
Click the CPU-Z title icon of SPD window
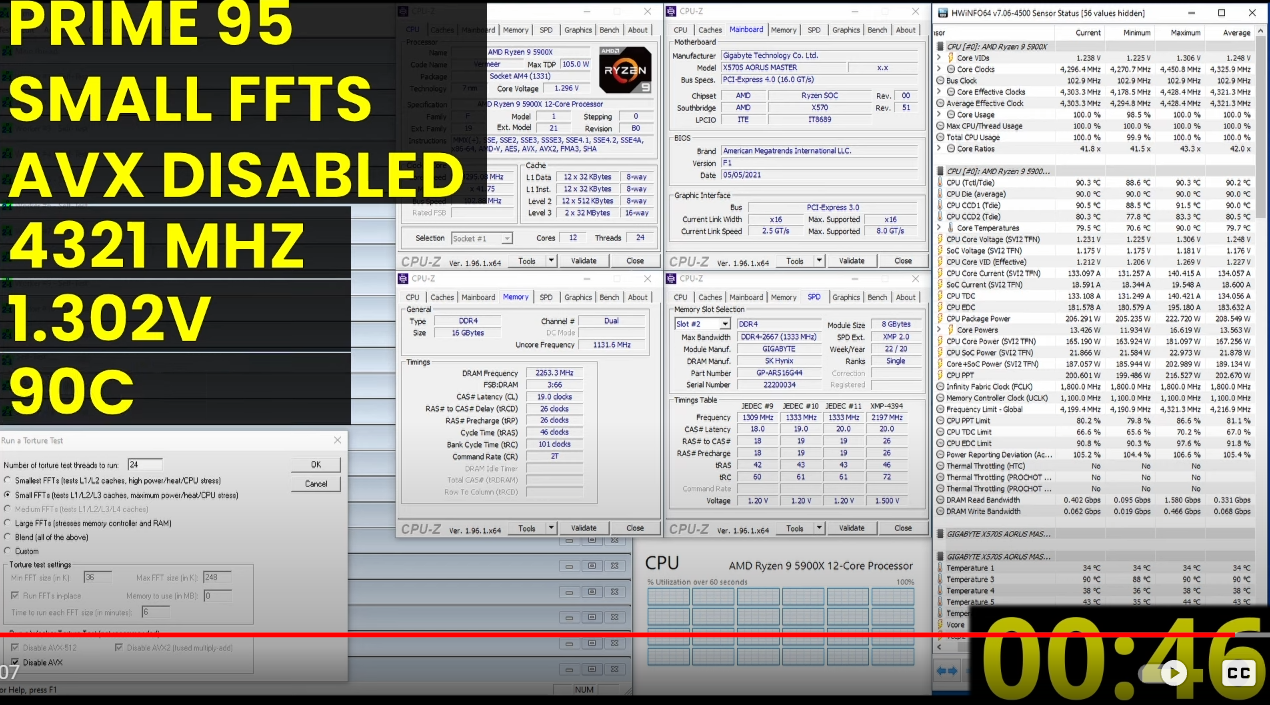point(673,279)
